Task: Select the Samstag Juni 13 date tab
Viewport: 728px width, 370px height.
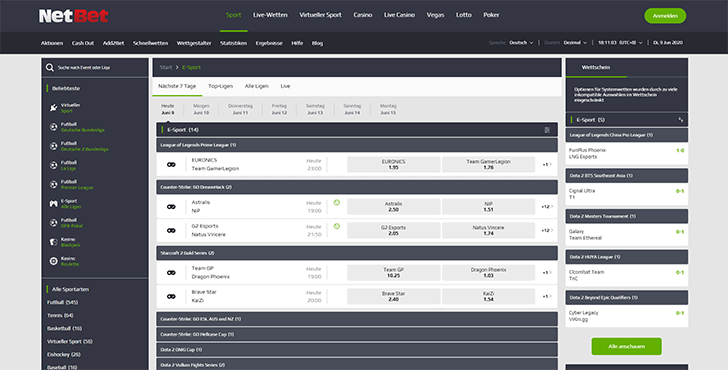Action: [315, 109]
